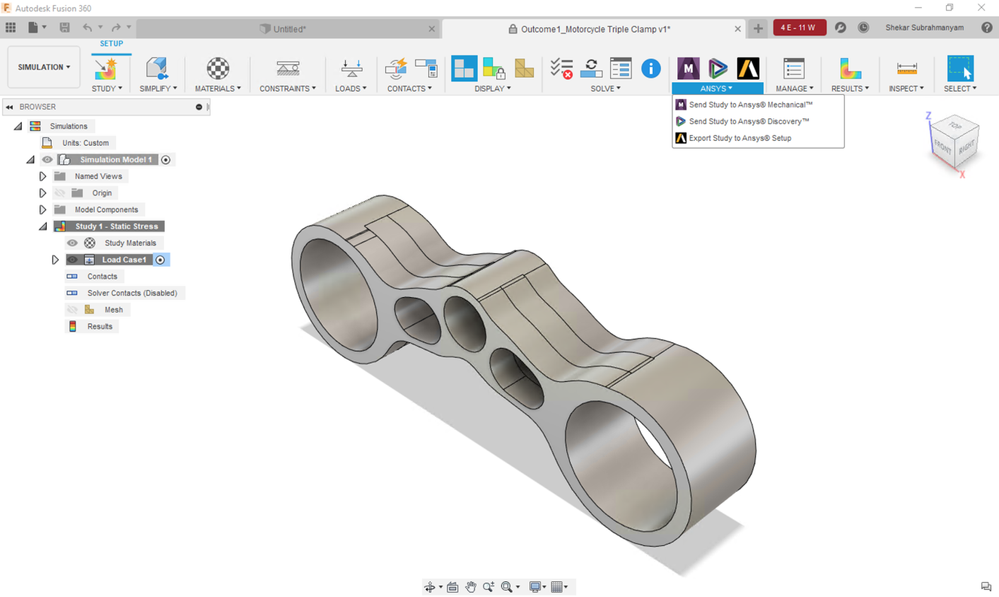Select the SETUP ribbon tab

111,43
